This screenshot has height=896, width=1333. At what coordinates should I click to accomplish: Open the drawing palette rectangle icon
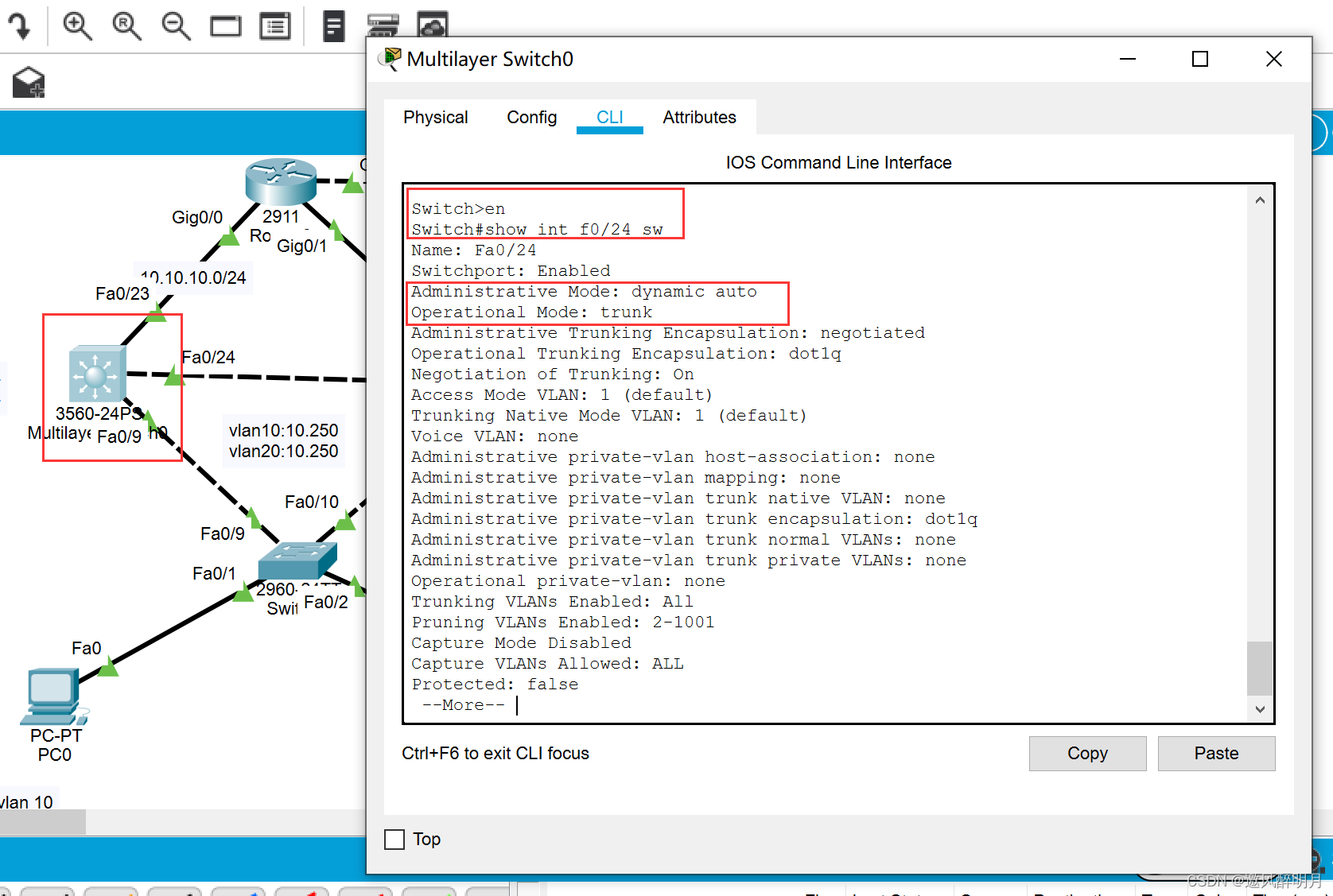pyautogui.click(x=226, y=27)
